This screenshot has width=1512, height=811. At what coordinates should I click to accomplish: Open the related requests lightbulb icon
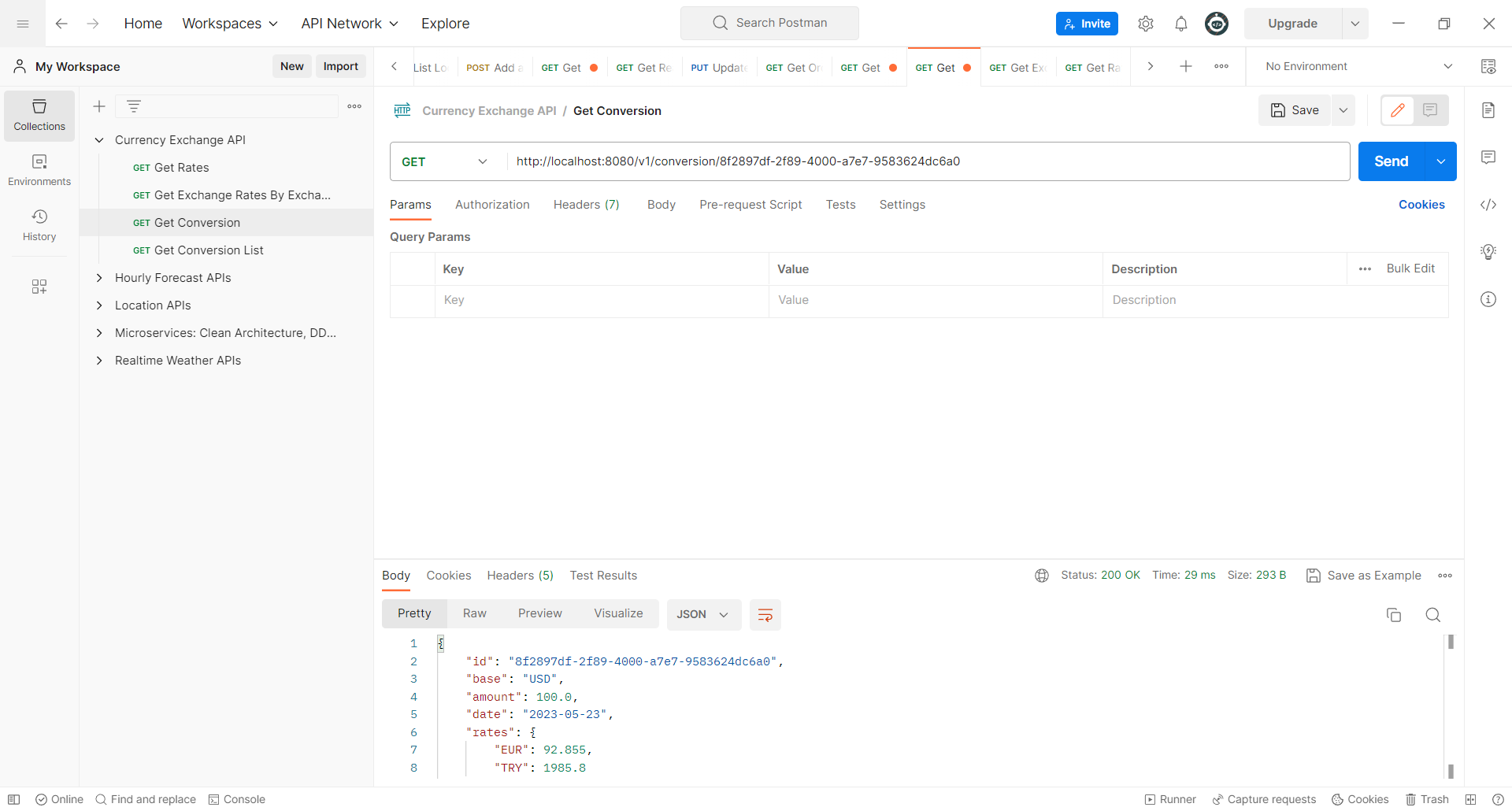[x=1488, y=252]
